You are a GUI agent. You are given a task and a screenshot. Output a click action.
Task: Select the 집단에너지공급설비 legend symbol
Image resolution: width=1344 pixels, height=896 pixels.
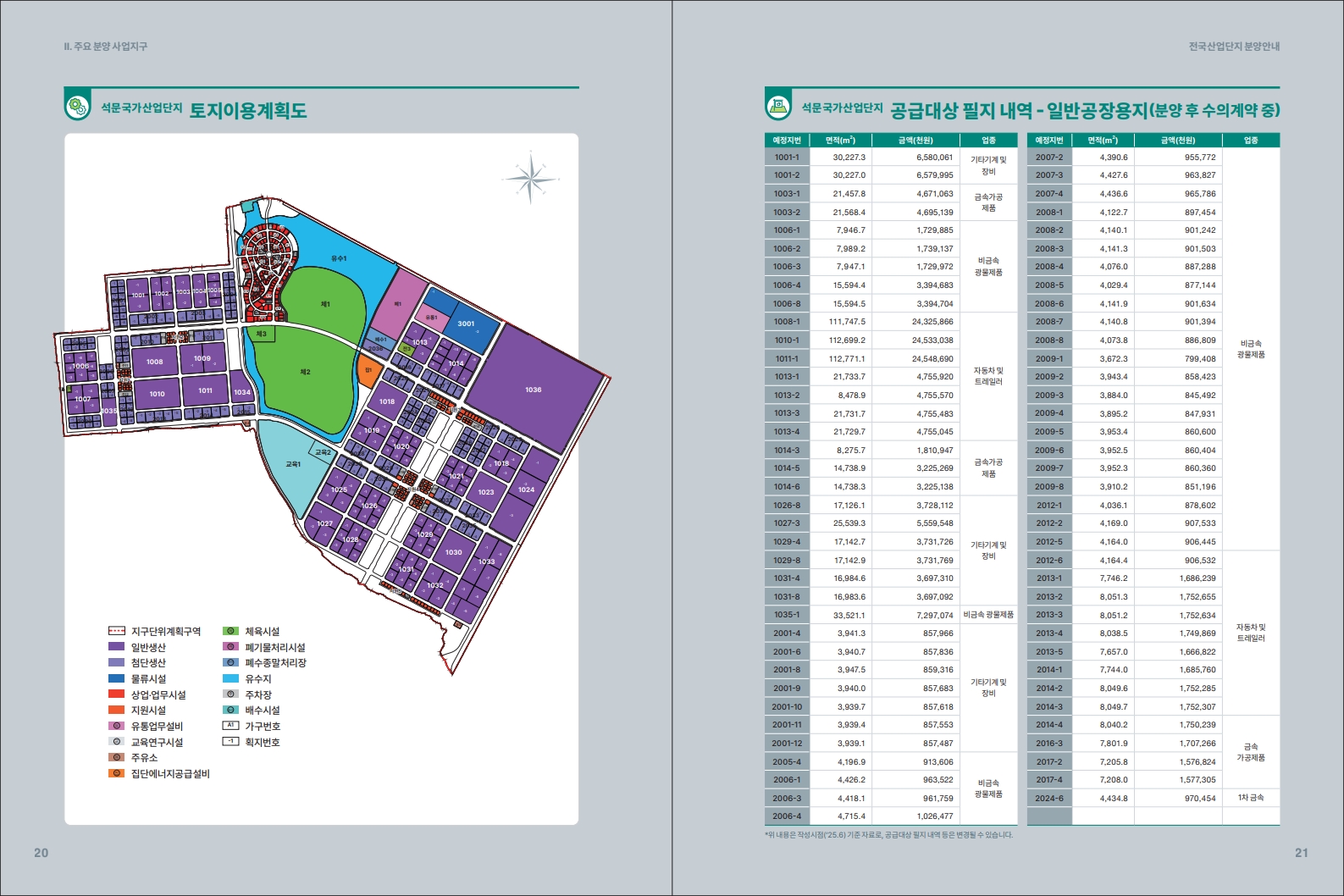[x=117, y=773]
